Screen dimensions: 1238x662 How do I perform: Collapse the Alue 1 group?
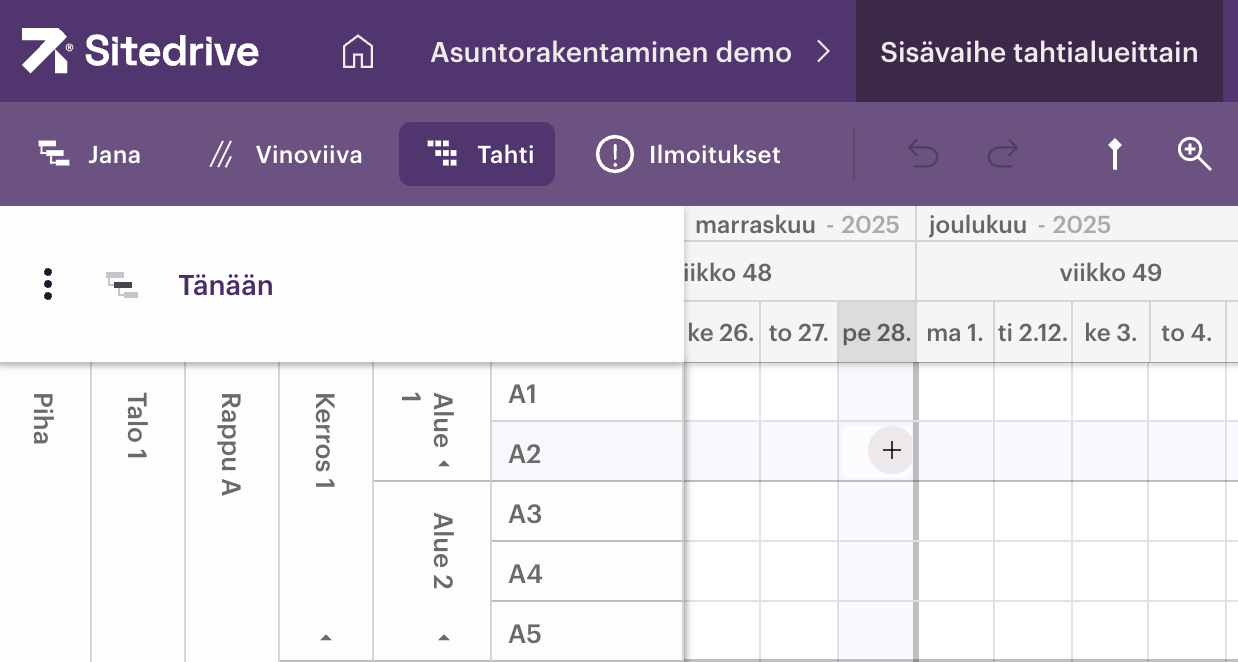[x=444, y=464]
